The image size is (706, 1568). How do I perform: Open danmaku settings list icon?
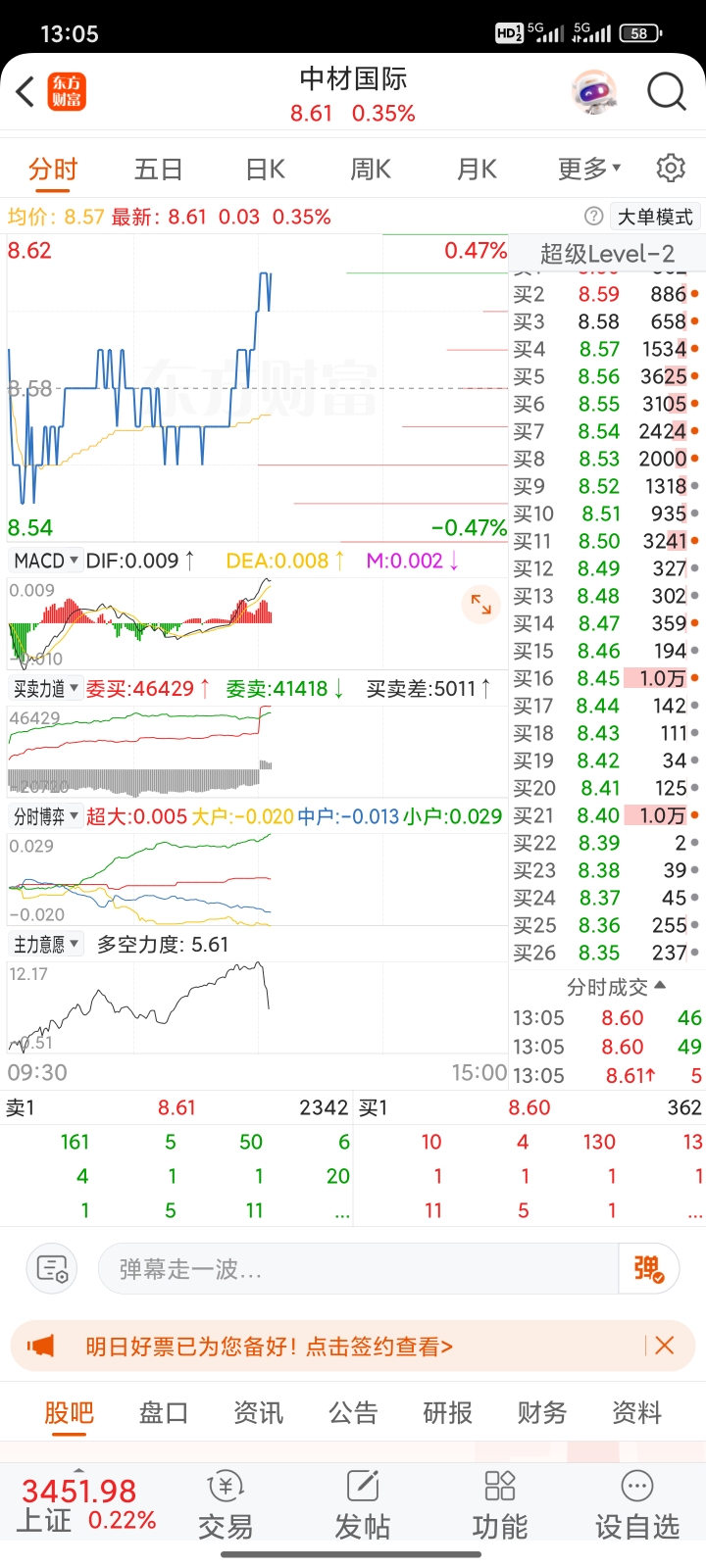(51, 1269)
